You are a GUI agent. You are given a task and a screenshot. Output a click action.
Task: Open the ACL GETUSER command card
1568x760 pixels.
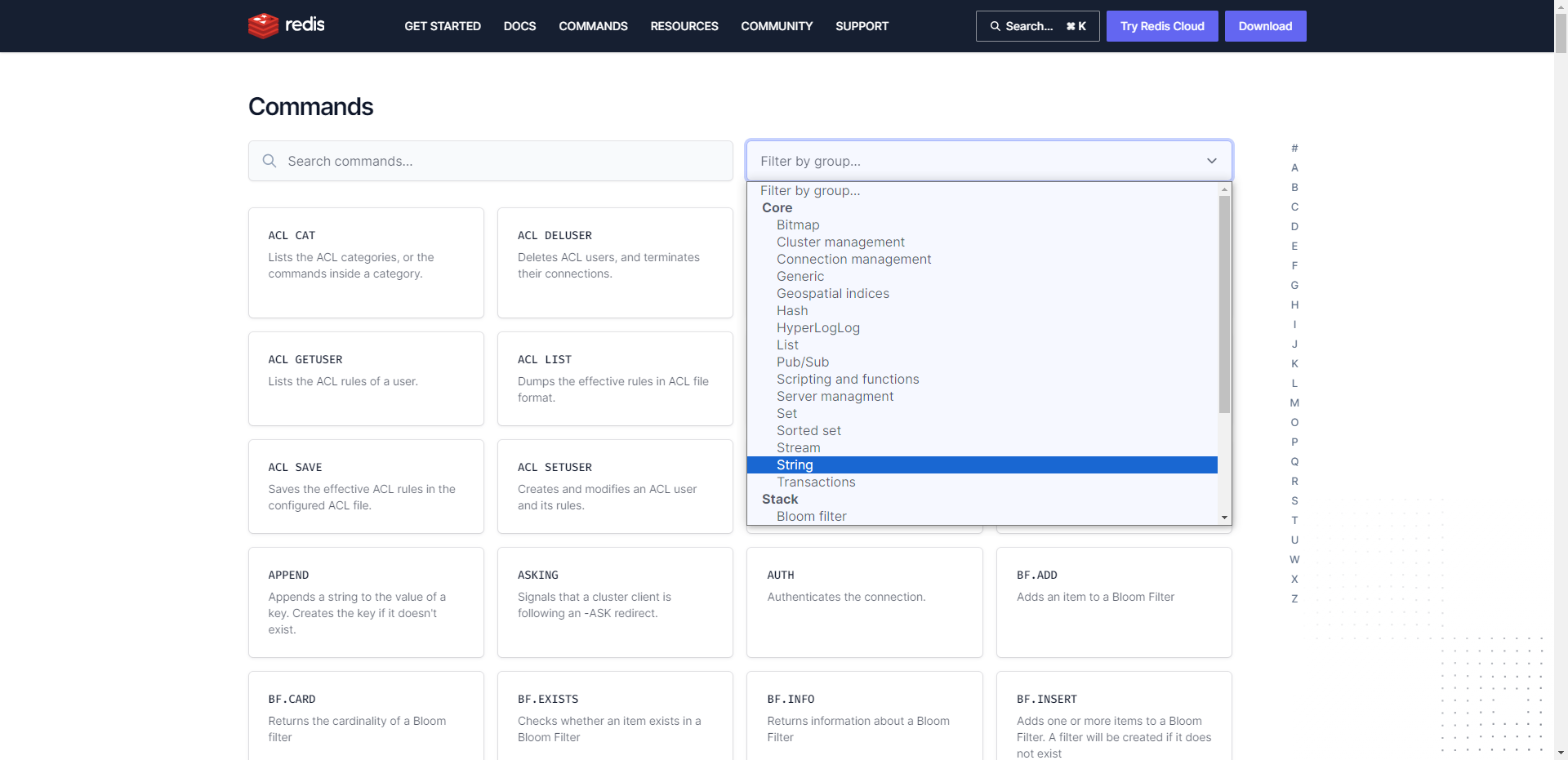click(x=366, y=379)
